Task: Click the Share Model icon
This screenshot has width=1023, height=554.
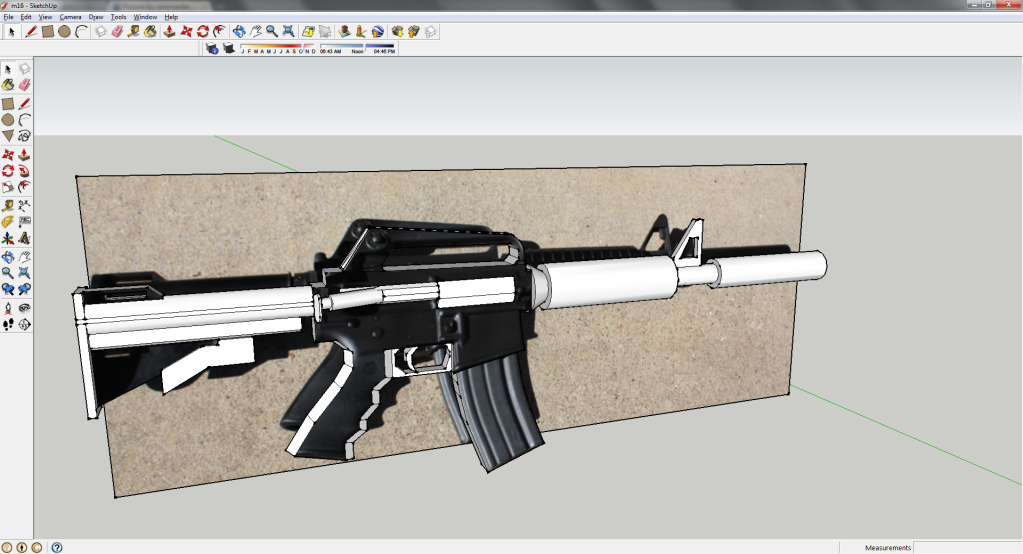Action: click(x=414, y=31)
